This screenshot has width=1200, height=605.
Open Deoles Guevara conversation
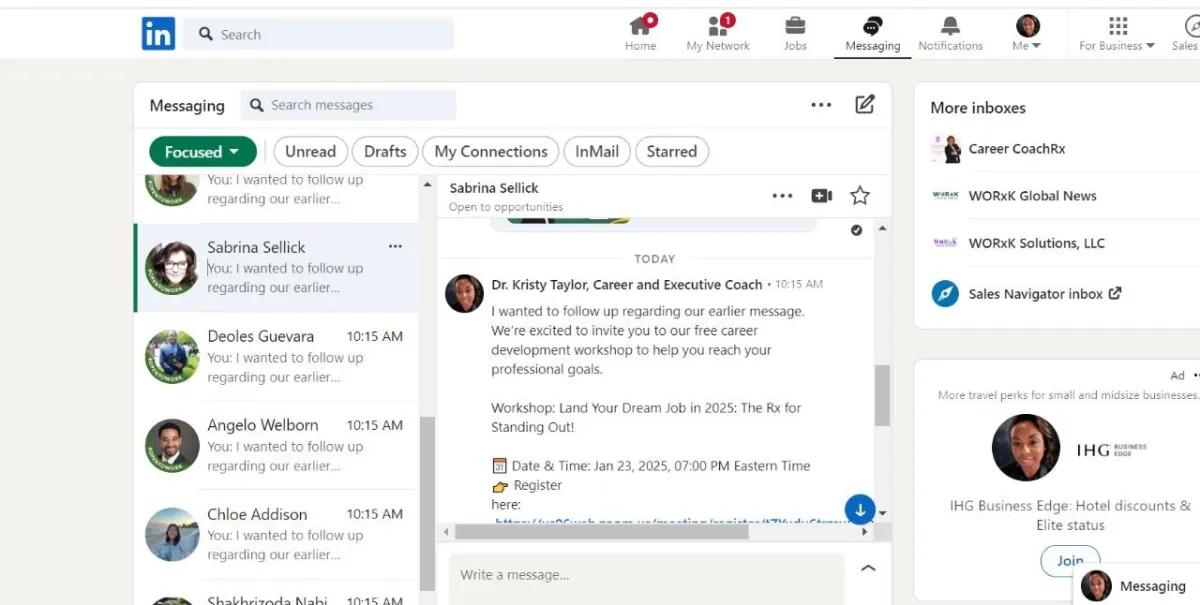click(x=276, y=356)
